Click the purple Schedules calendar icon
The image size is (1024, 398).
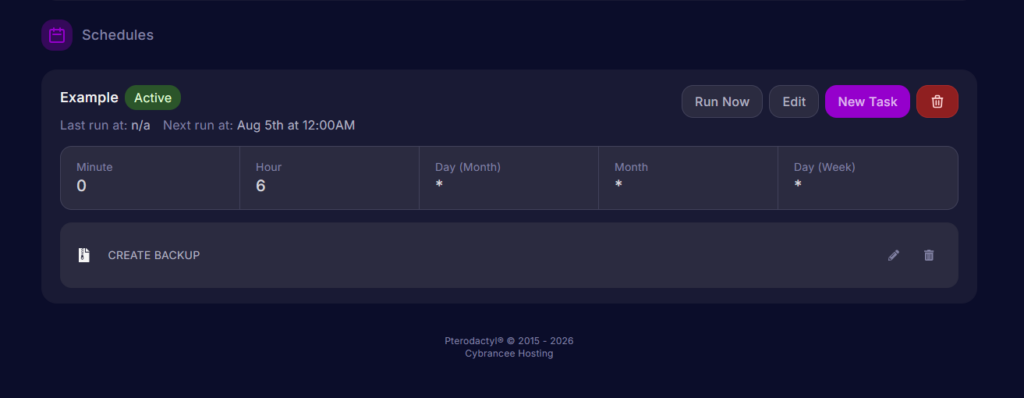(x=57, y=35)
